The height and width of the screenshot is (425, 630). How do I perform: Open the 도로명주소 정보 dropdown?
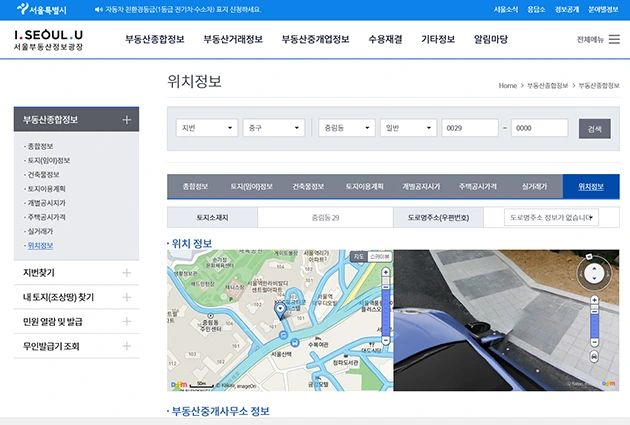coord(551,217)
